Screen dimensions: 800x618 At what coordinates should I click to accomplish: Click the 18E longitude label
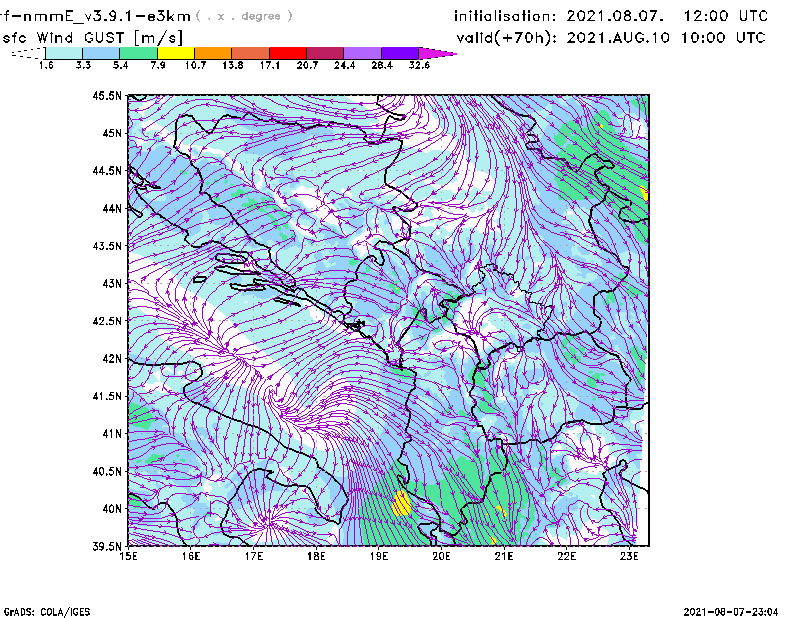316,556
